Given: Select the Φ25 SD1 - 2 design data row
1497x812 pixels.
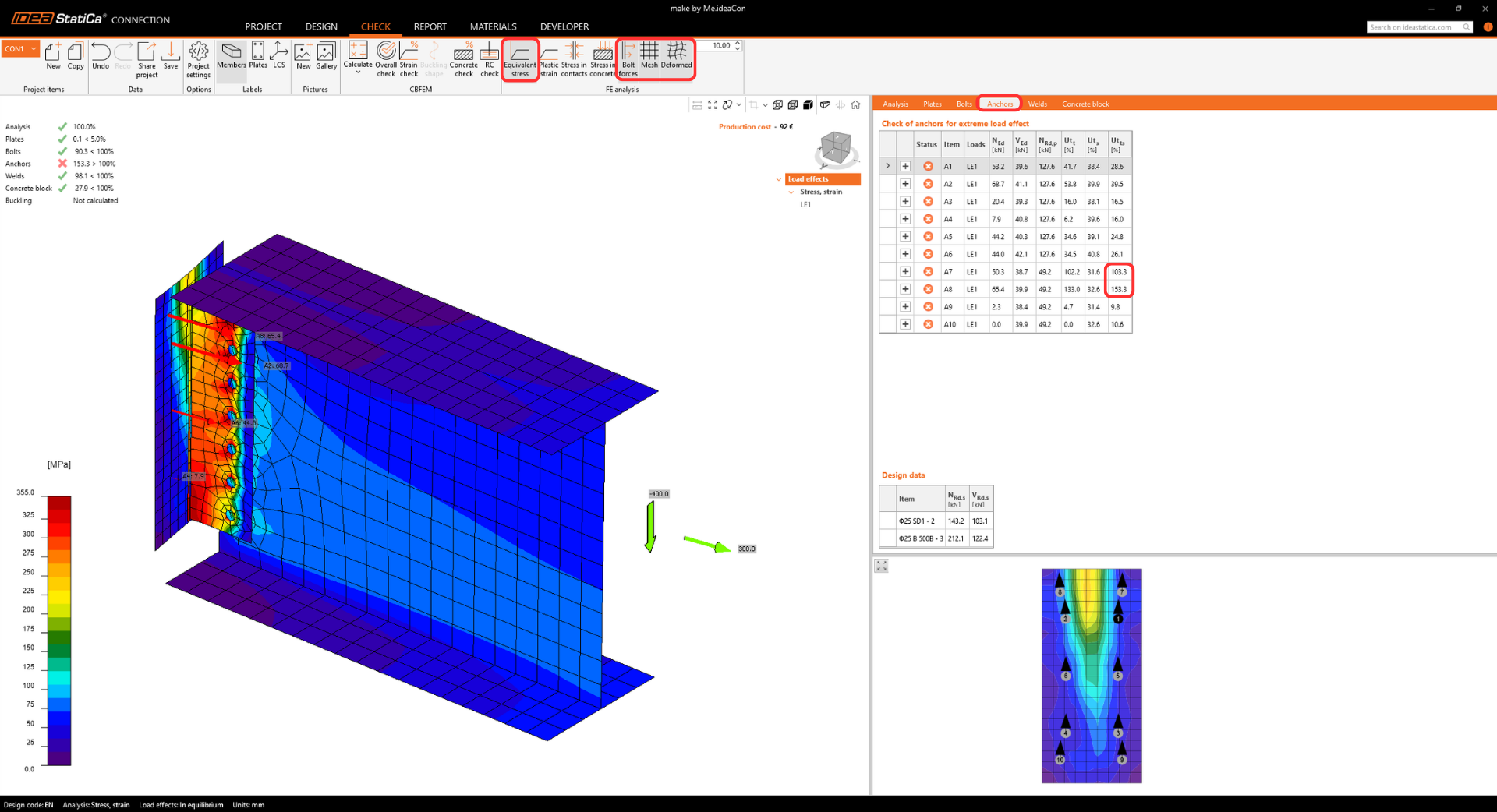Looking at the screenshot, I should 936,521.
